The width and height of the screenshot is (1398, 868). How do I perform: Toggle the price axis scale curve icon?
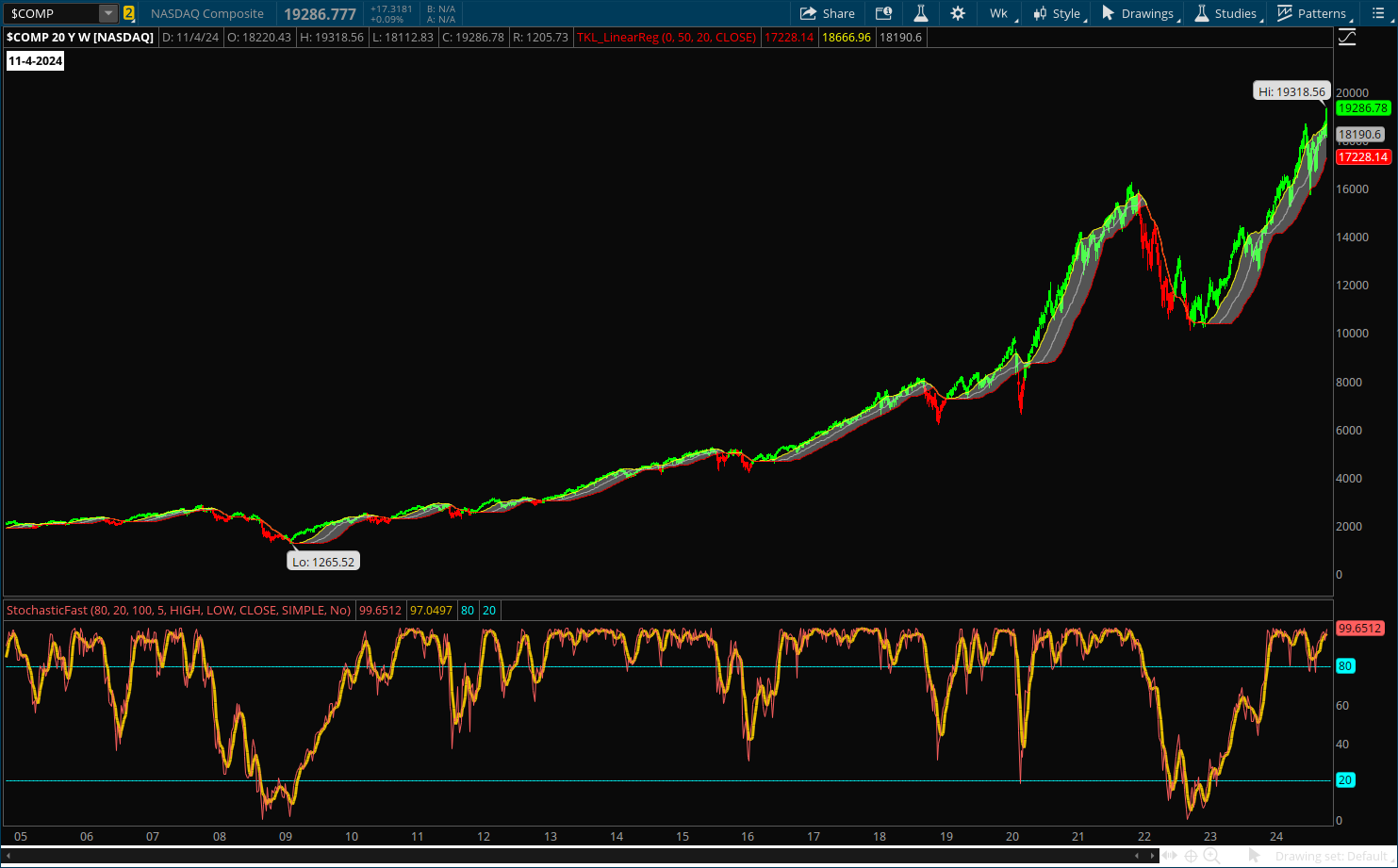(1347, 37)
